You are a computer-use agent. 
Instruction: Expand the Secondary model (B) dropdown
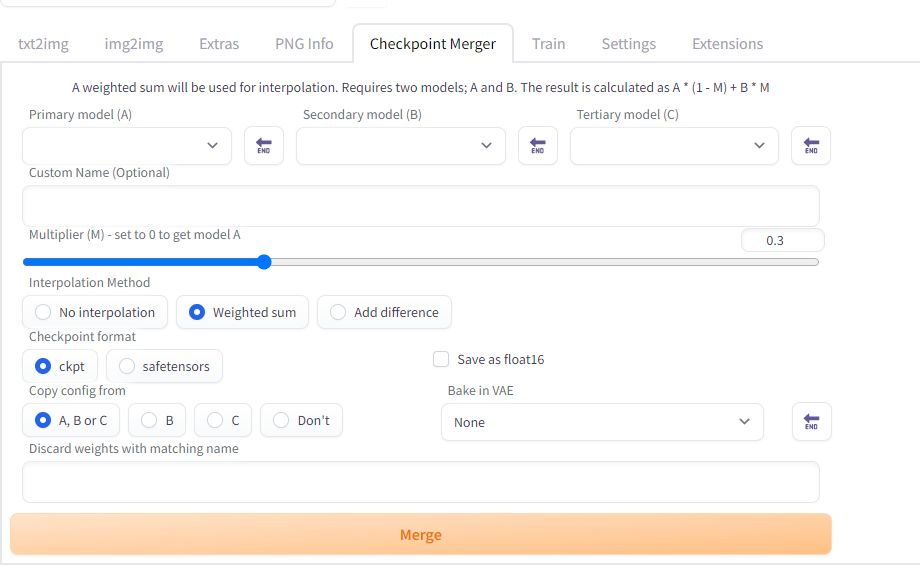401,146
